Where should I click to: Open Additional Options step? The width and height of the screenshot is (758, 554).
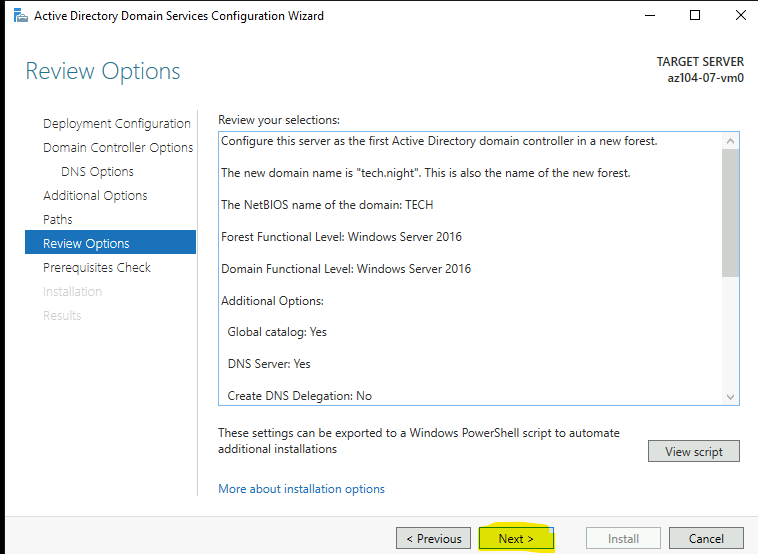(95, 196)
